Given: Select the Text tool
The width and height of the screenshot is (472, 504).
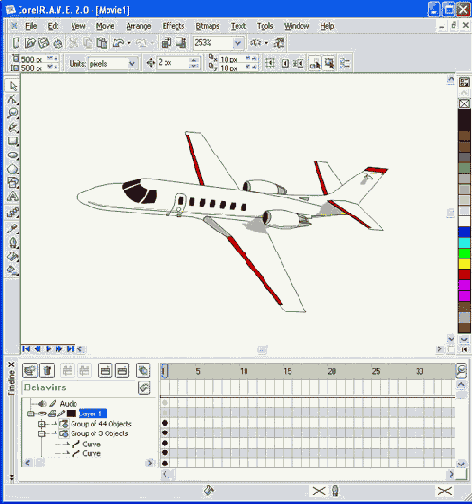Looking at the screenshot, I should pyautogui.click(x=13, y=197).
